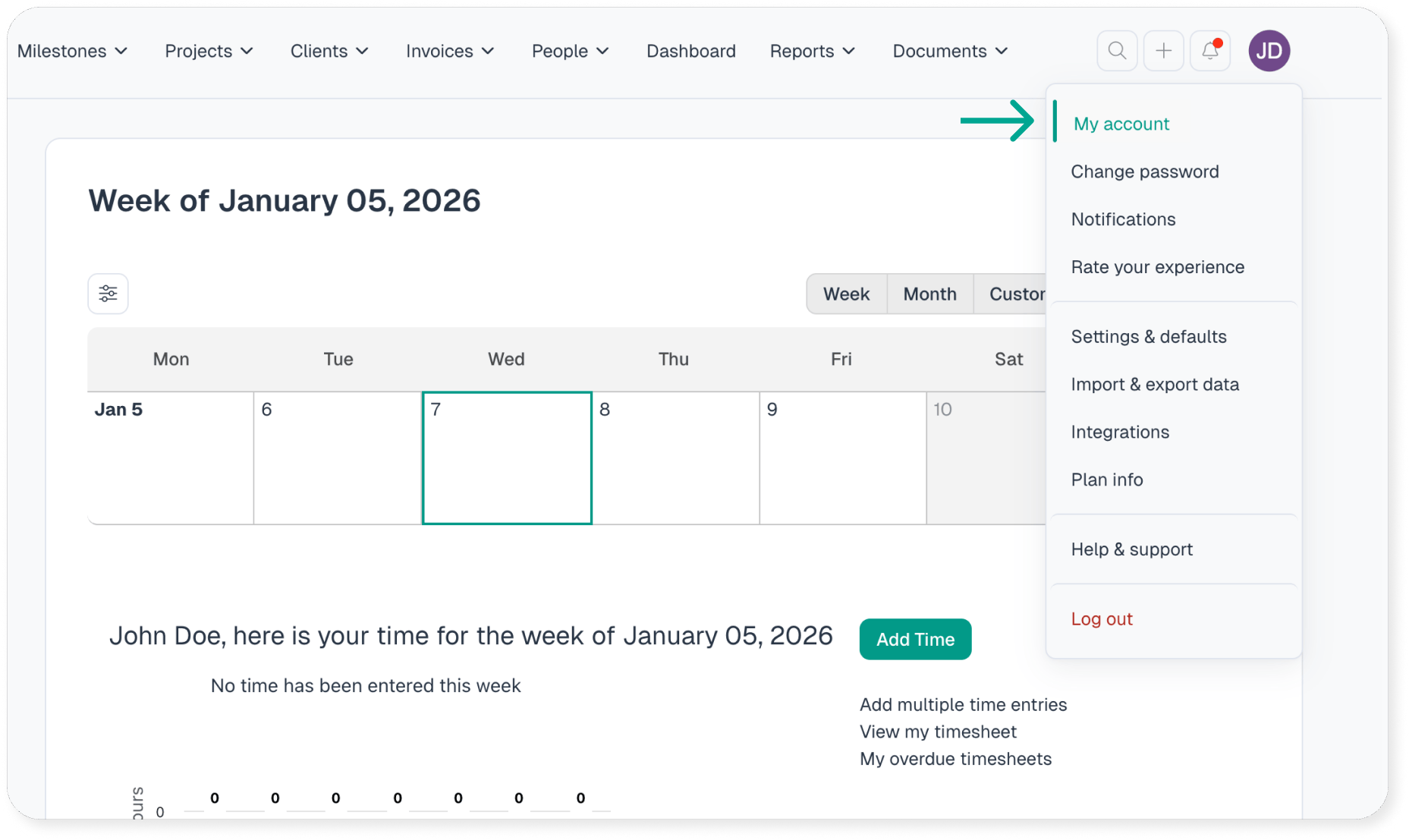Screen dimensions: 1409x840
Task: Click the plus quick-add icon
Action: point(1163,51)
